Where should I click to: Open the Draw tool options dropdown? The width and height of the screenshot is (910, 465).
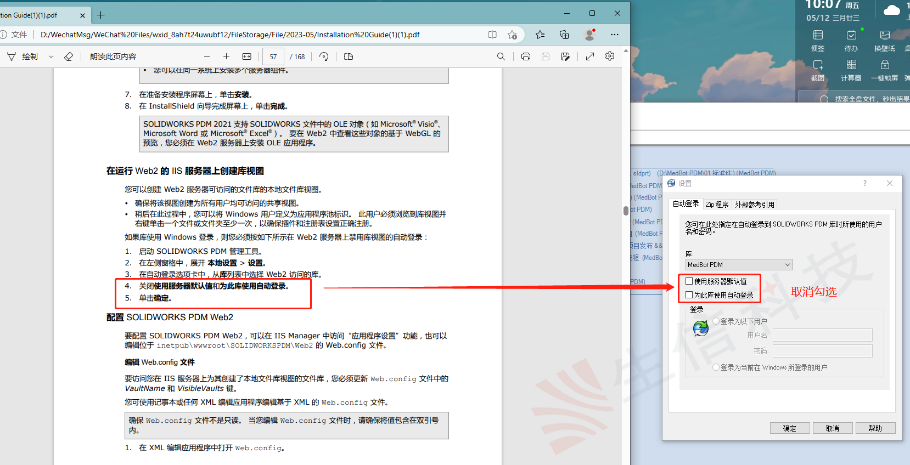pos(51,56)
